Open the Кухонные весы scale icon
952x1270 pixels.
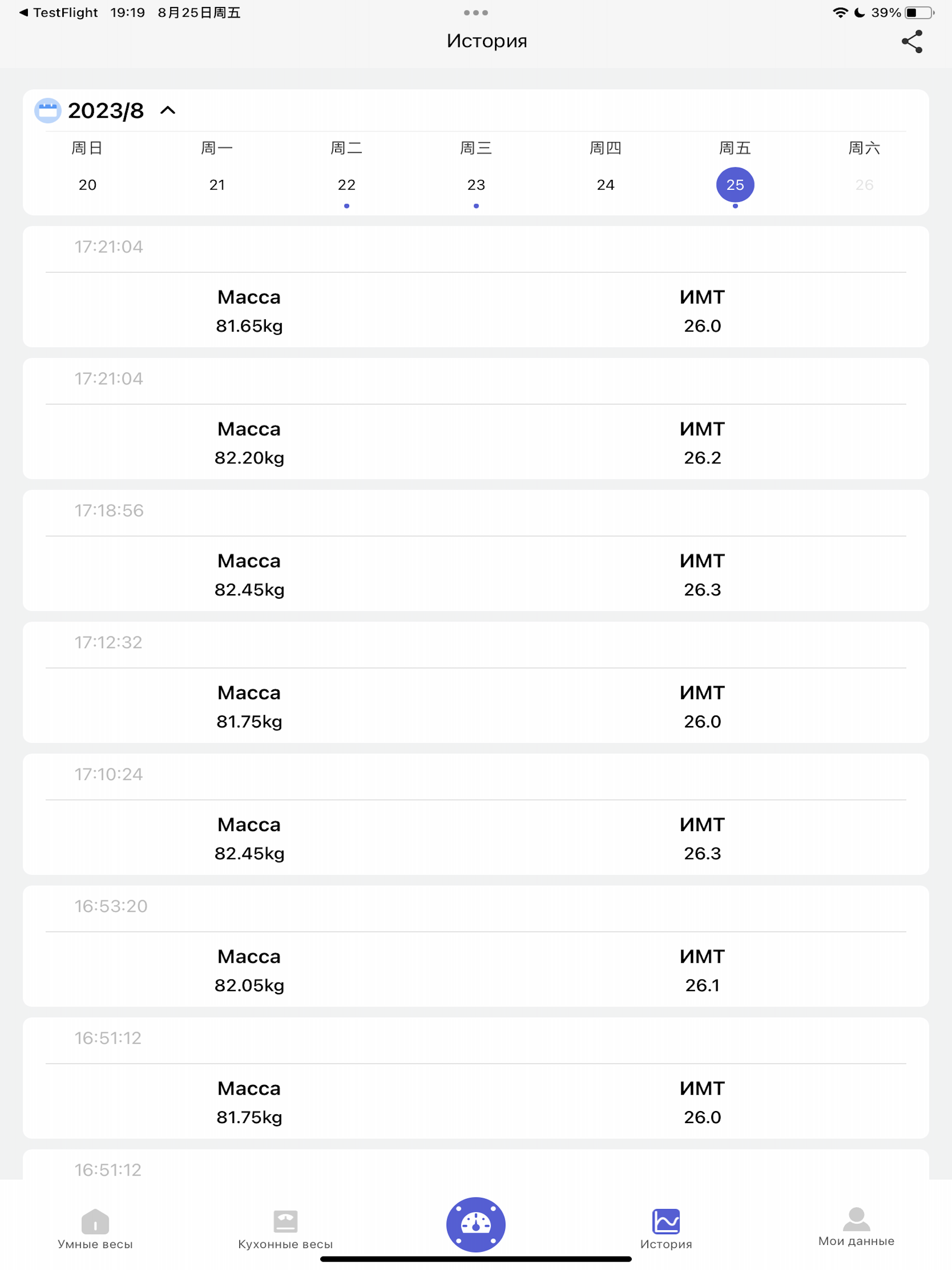click(x=285, y=1221)
